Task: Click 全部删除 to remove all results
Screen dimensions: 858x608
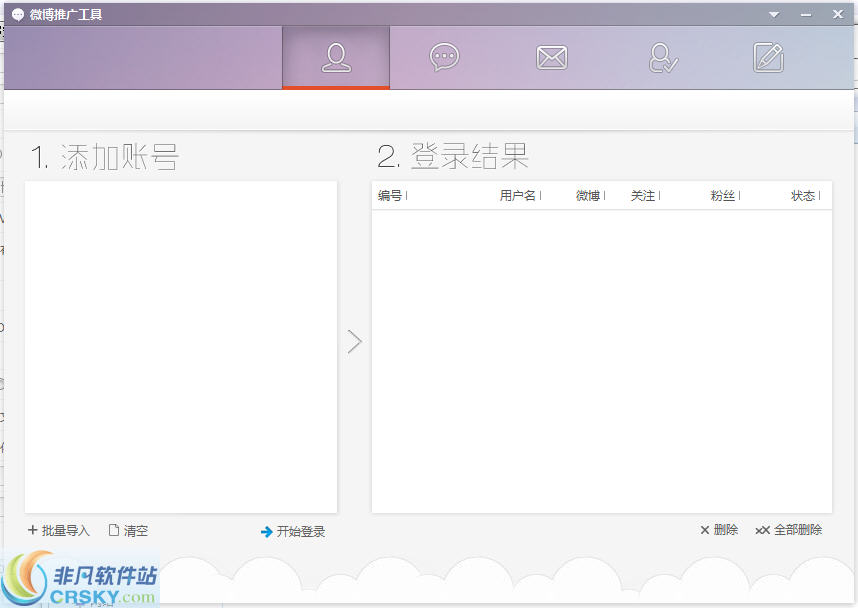Action: pyautogui.click(x=796, y=530)
